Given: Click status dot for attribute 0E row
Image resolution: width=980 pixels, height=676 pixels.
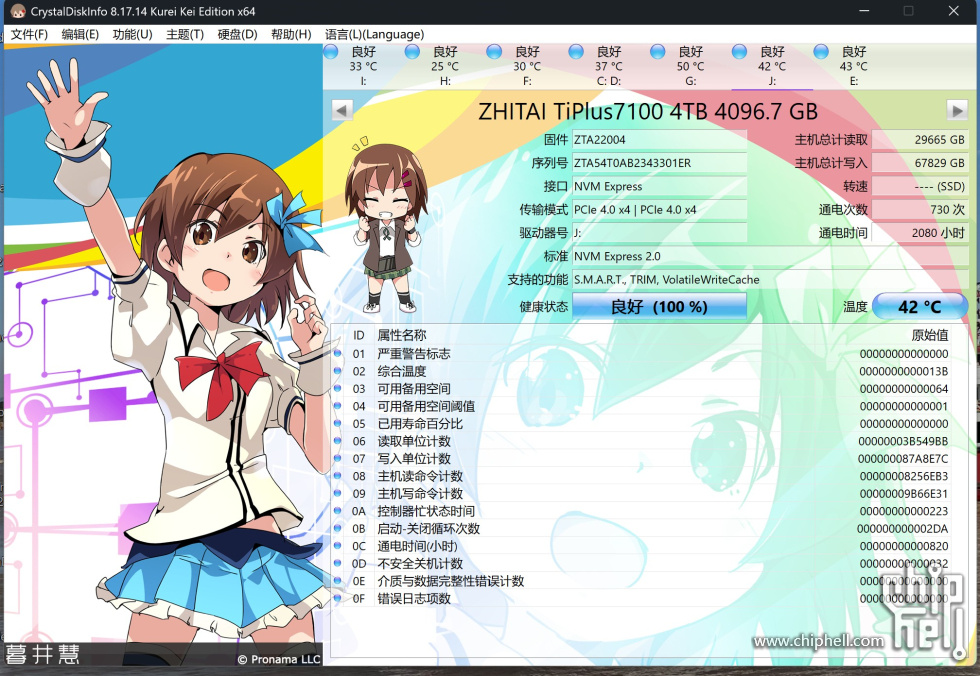Looking at the screenshot, I should click(x=338, y=581).
